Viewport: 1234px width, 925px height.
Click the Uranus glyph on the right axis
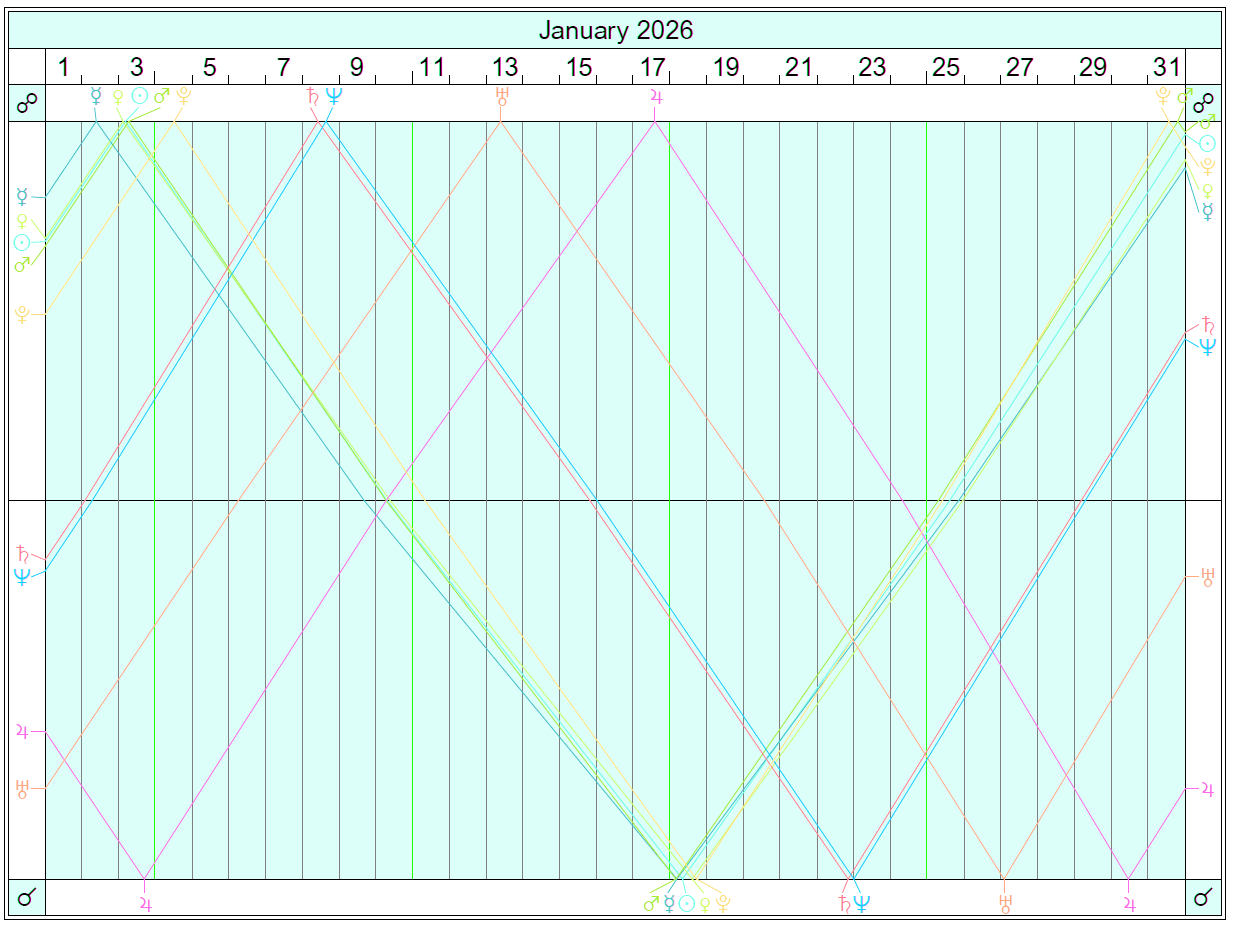[1208, 575]
